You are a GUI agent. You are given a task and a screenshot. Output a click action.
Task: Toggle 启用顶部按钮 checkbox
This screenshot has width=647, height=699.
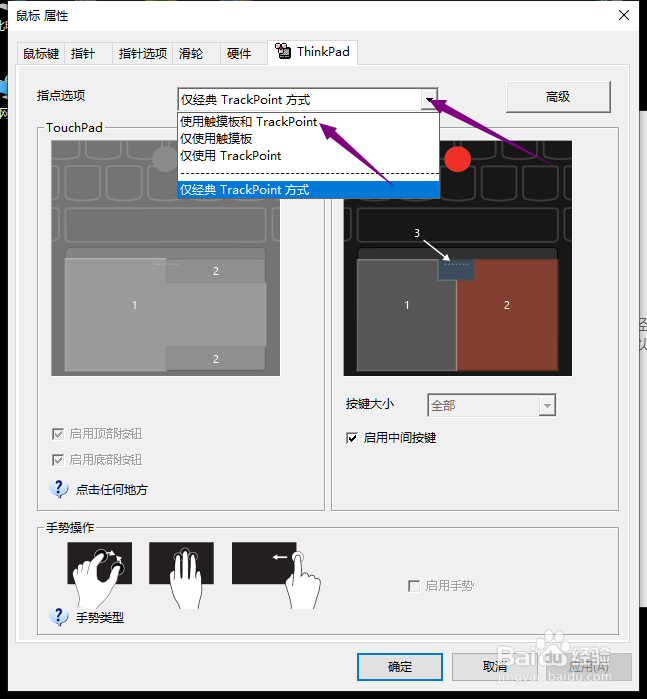click(x=58, y=434)
